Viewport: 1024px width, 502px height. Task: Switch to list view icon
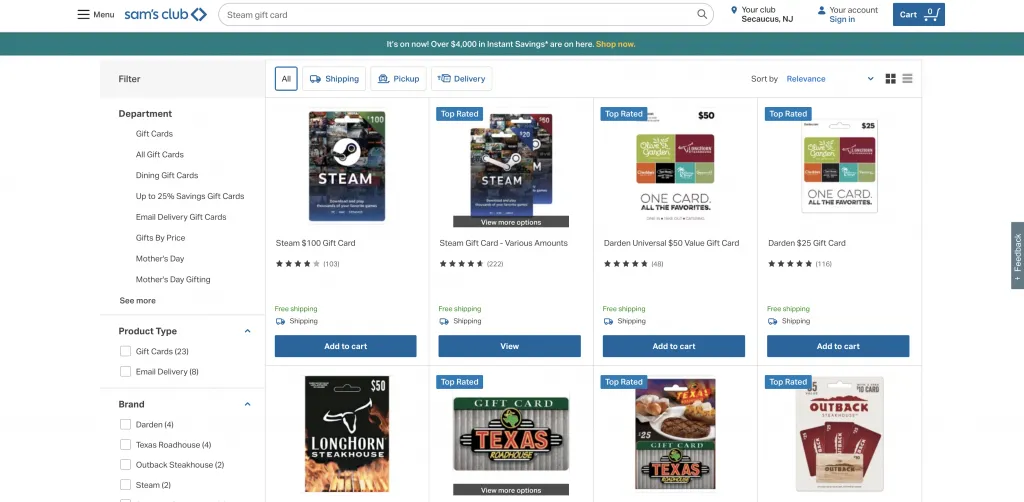907,79
